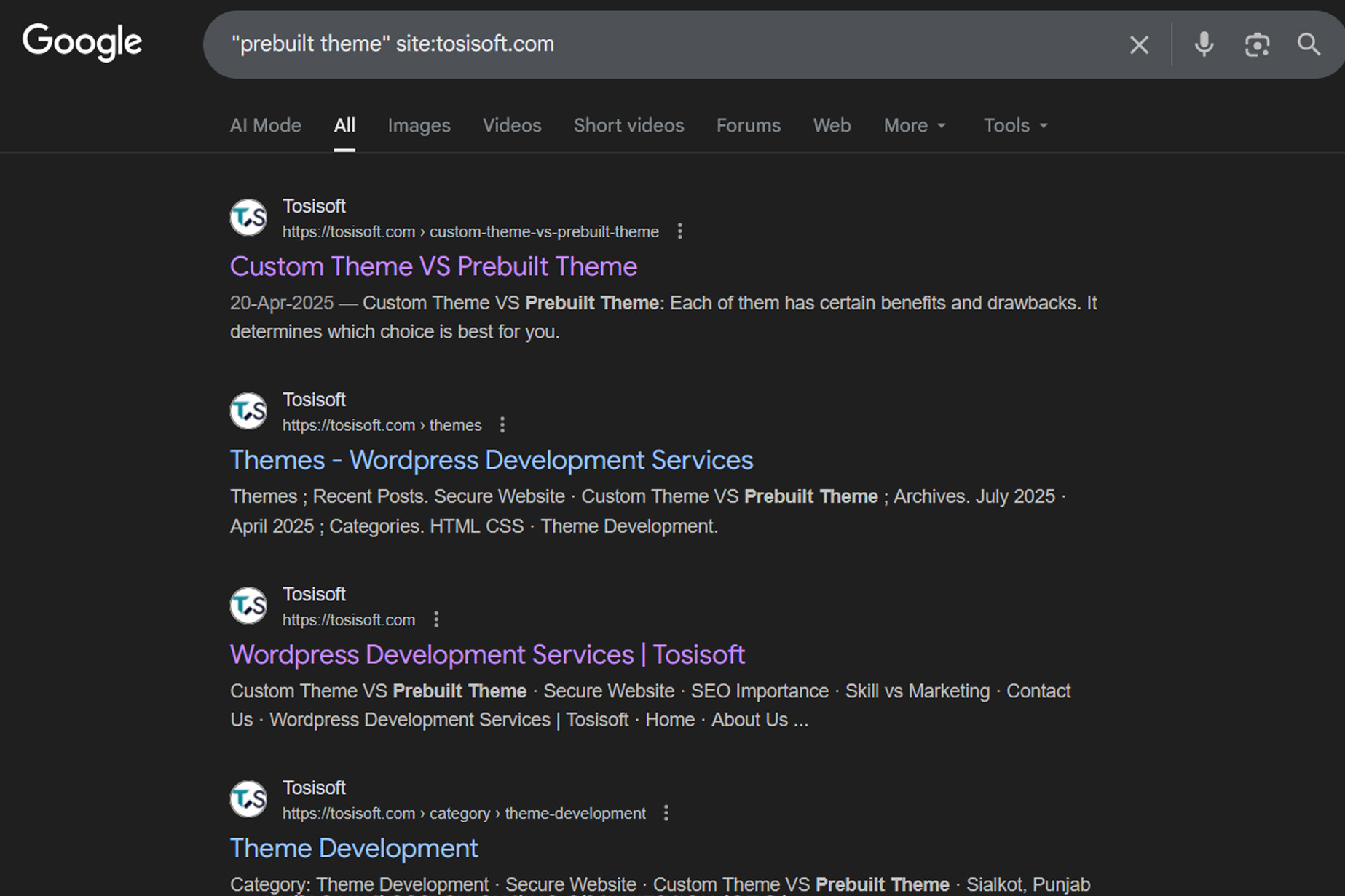Open Google Lens image search
The image size is (1345, 896).
(x=1257, y=44)
